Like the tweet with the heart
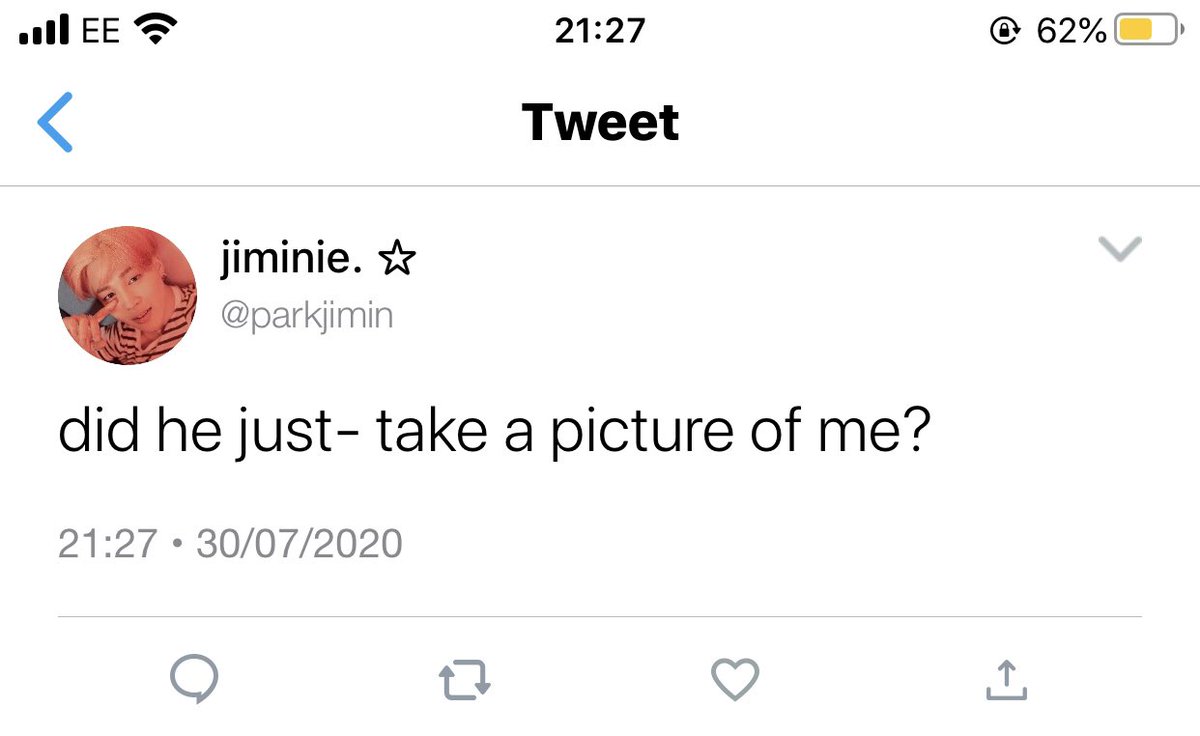Screen dimensions: 1200x736 pyautogui.click(x=735, y=681)
